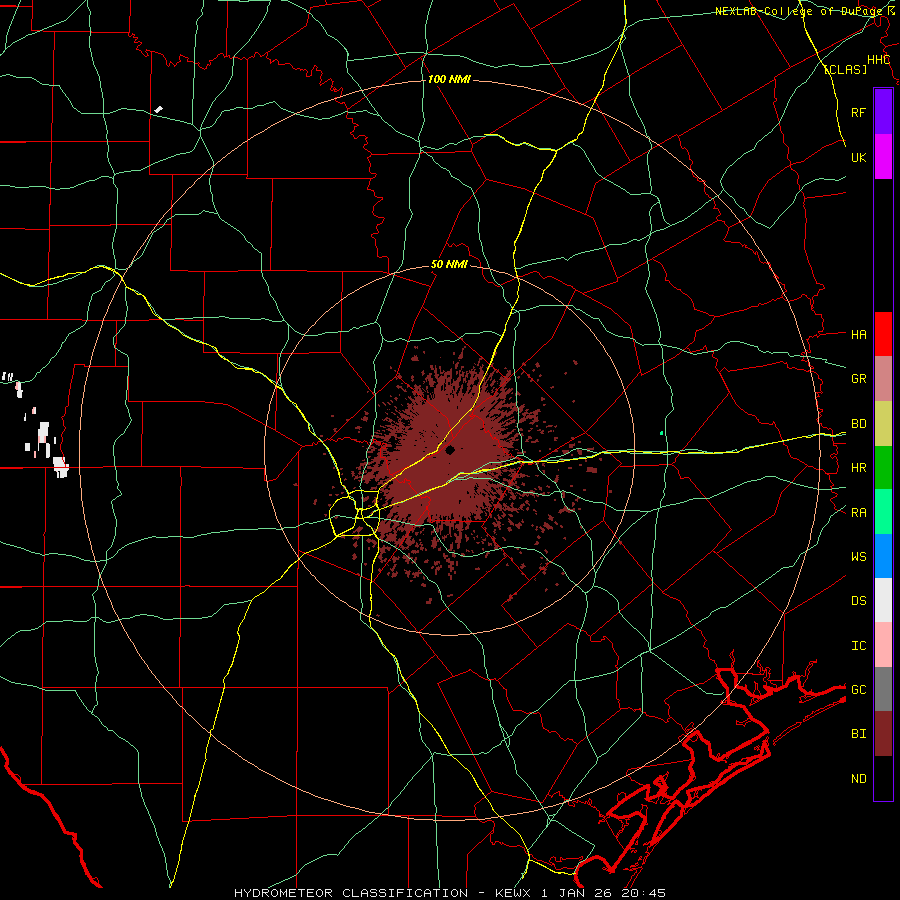Click the IC legend label
900x900 pixels.
click(858, 645)
